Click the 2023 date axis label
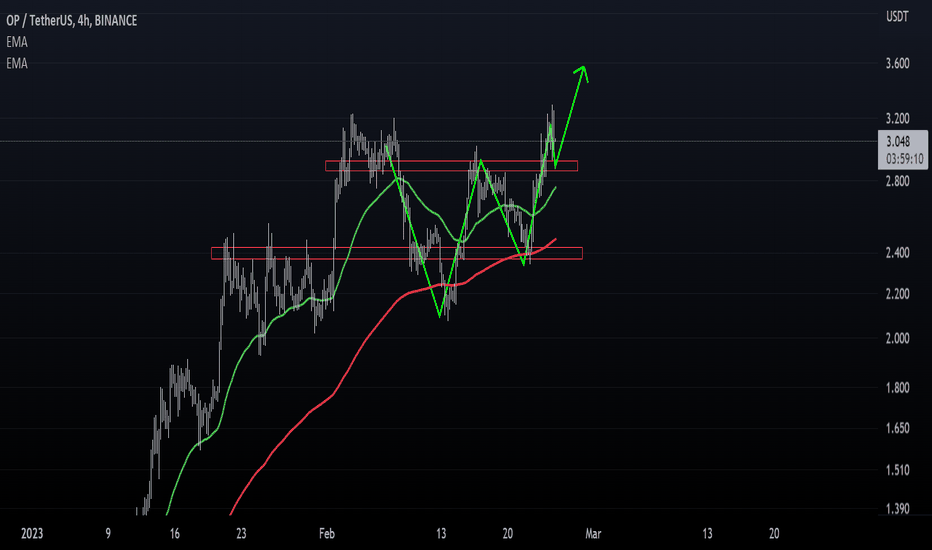Screen dimensions: 932x550 click(x=32, y=533)
